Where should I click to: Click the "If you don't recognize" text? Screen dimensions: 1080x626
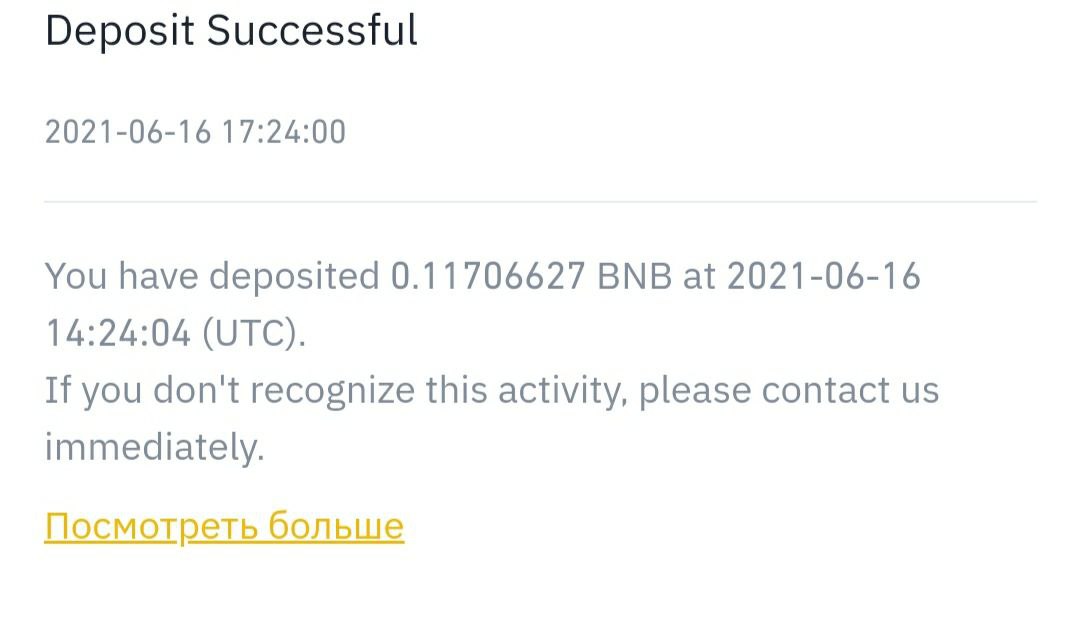(x=230, y=390)
